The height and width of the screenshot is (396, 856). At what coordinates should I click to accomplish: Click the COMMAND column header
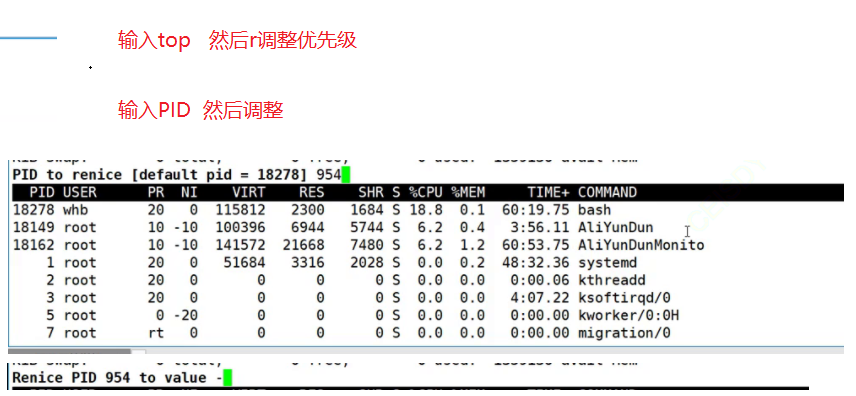click(x=607, y=192)
